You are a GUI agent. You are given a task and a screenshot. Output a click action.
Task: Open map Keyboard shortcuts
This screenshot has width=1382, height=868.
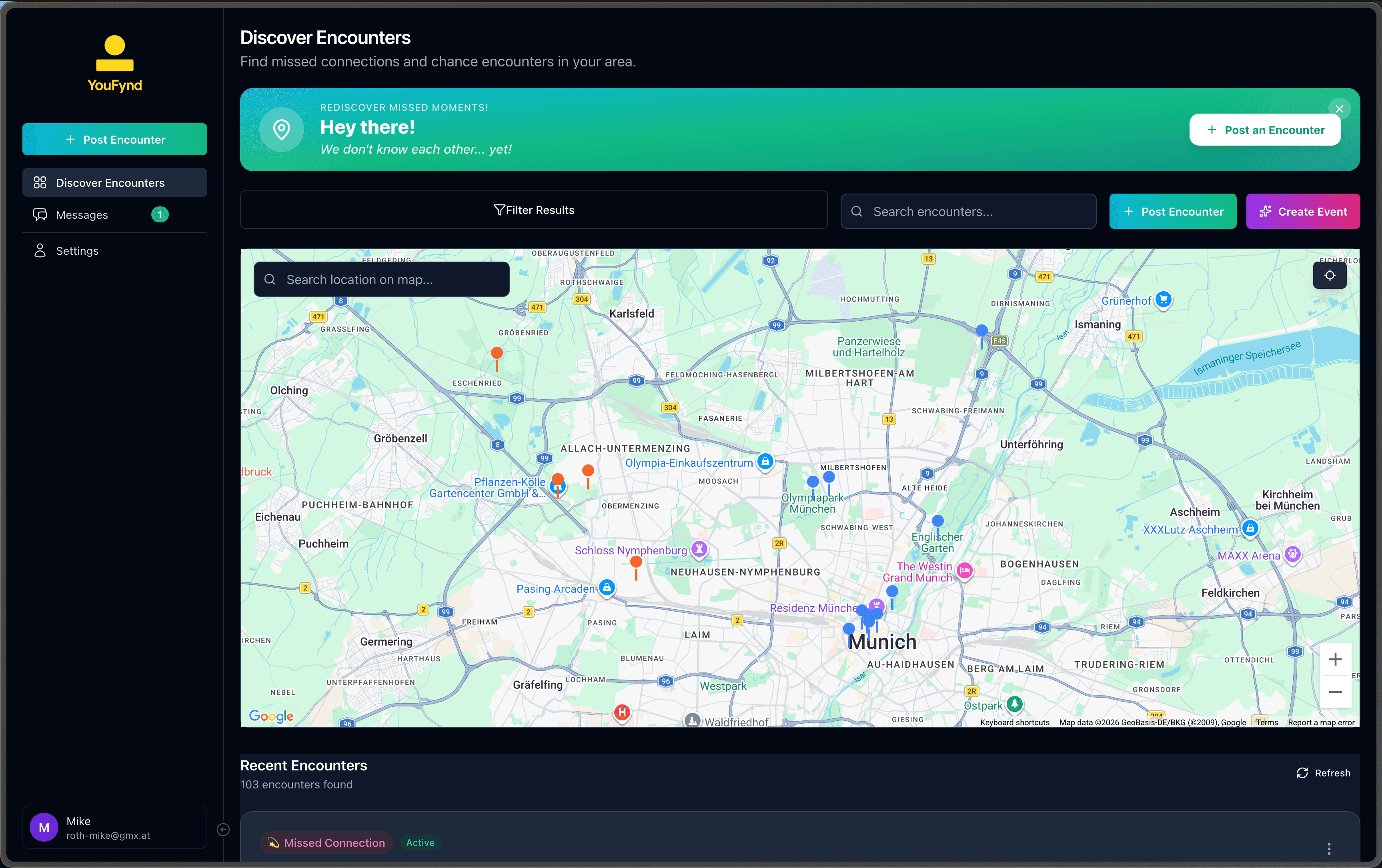coord(1015,722)
